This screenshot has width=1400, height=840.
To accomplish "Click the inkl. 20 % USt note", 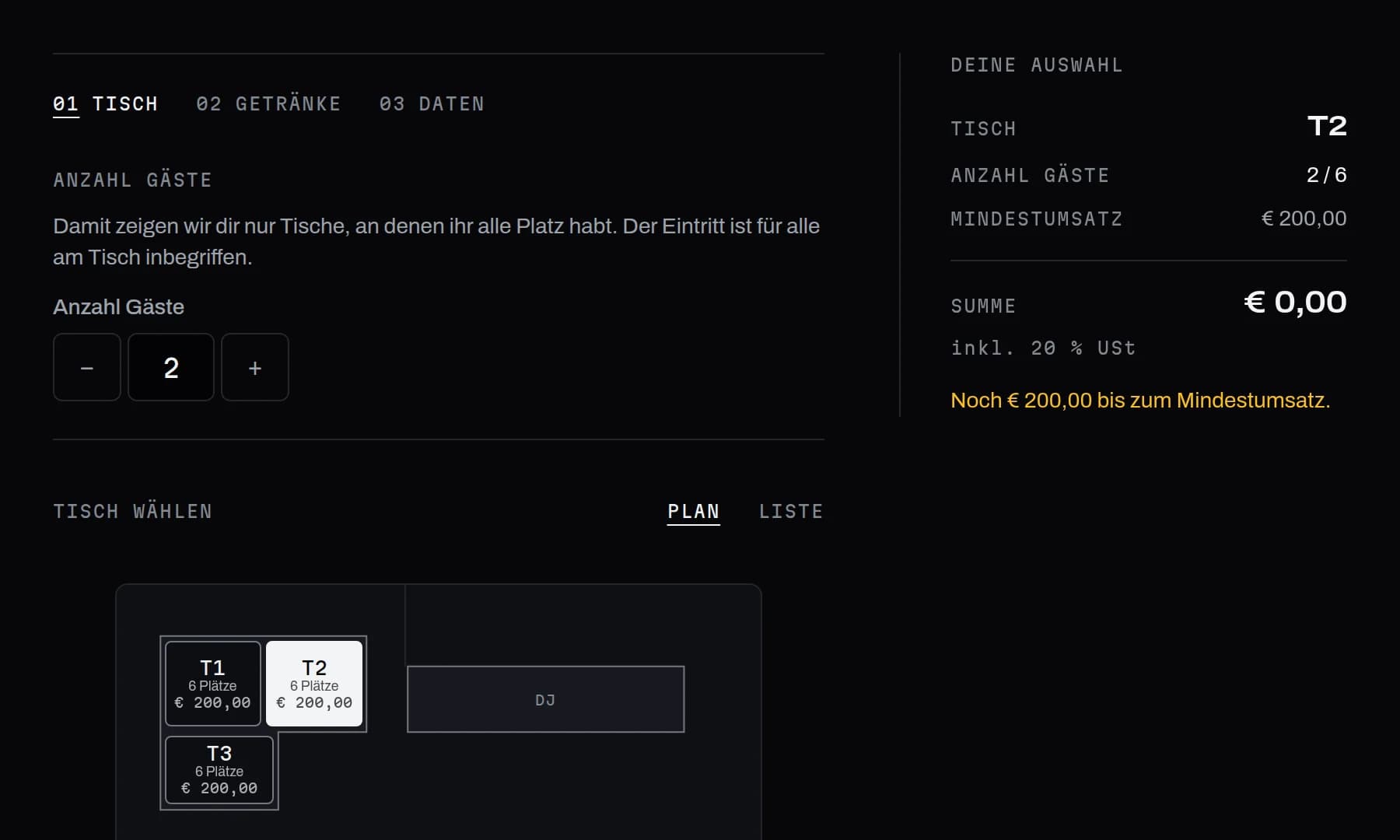I will [1043, 348].
